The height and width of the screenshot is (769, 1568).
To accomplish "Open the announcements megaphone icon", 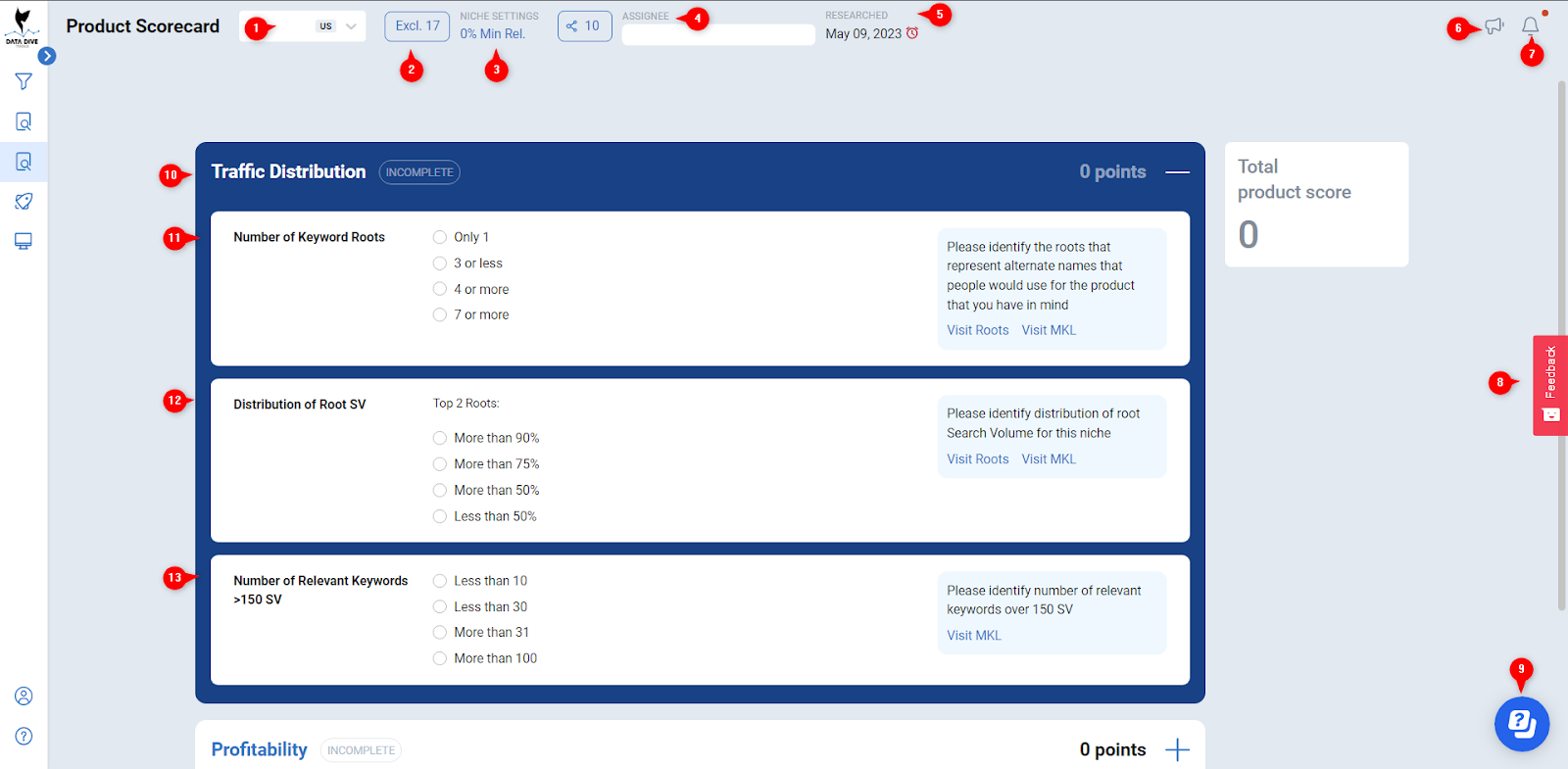I will pos(1494,26).
